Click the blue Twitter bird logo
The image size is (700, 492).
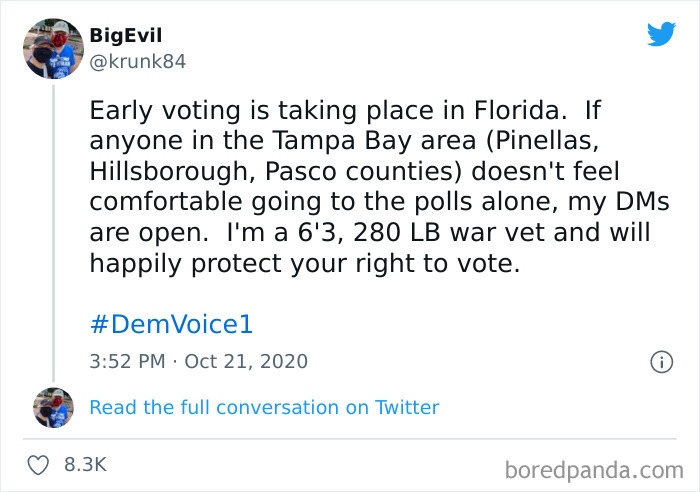click(661, 34)
